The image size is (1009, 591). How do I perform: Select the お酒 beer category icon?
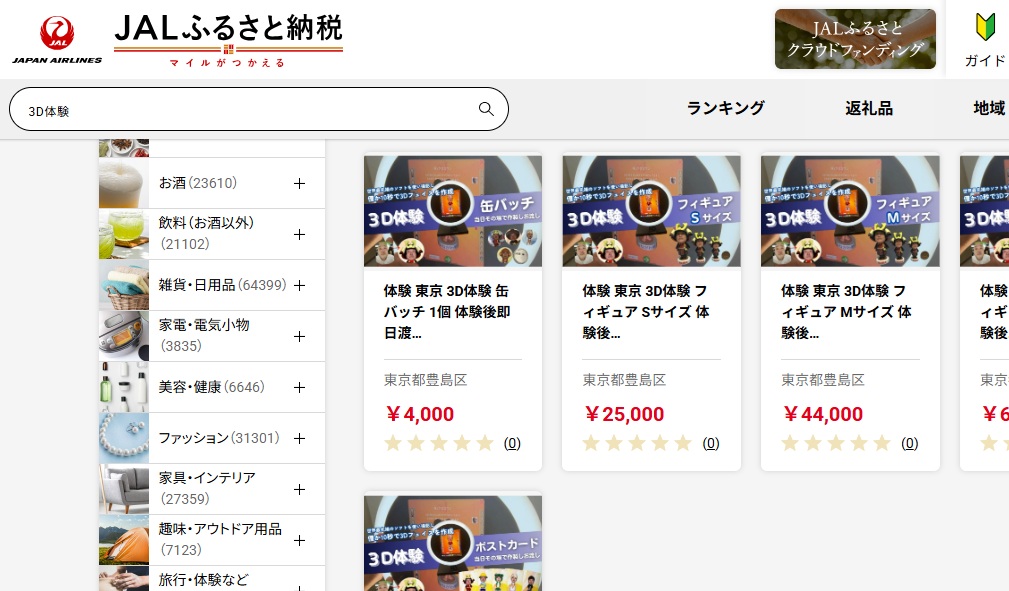click(124, 183)
